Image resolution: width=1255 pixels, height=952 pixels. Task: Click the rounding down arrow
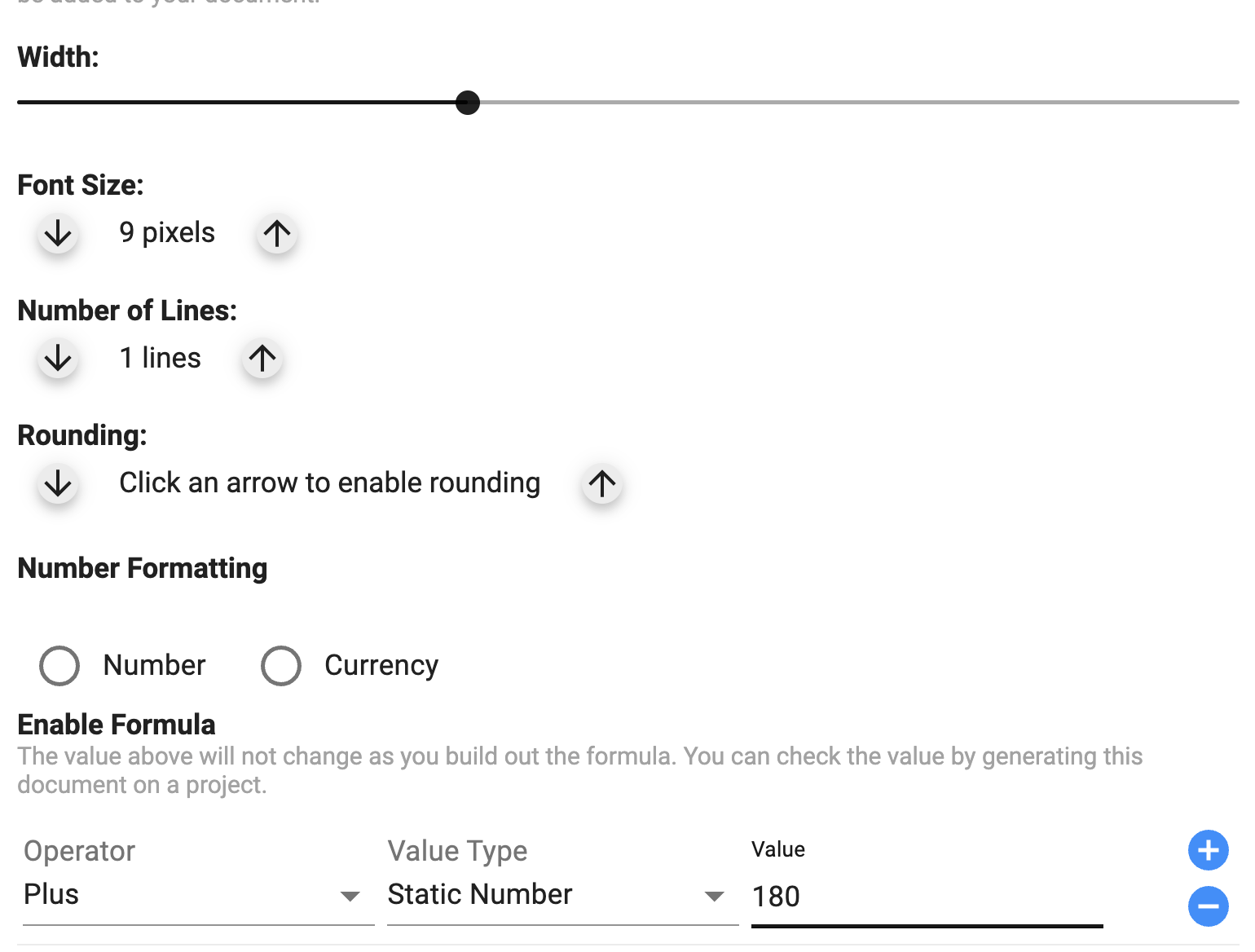[58, 484]
